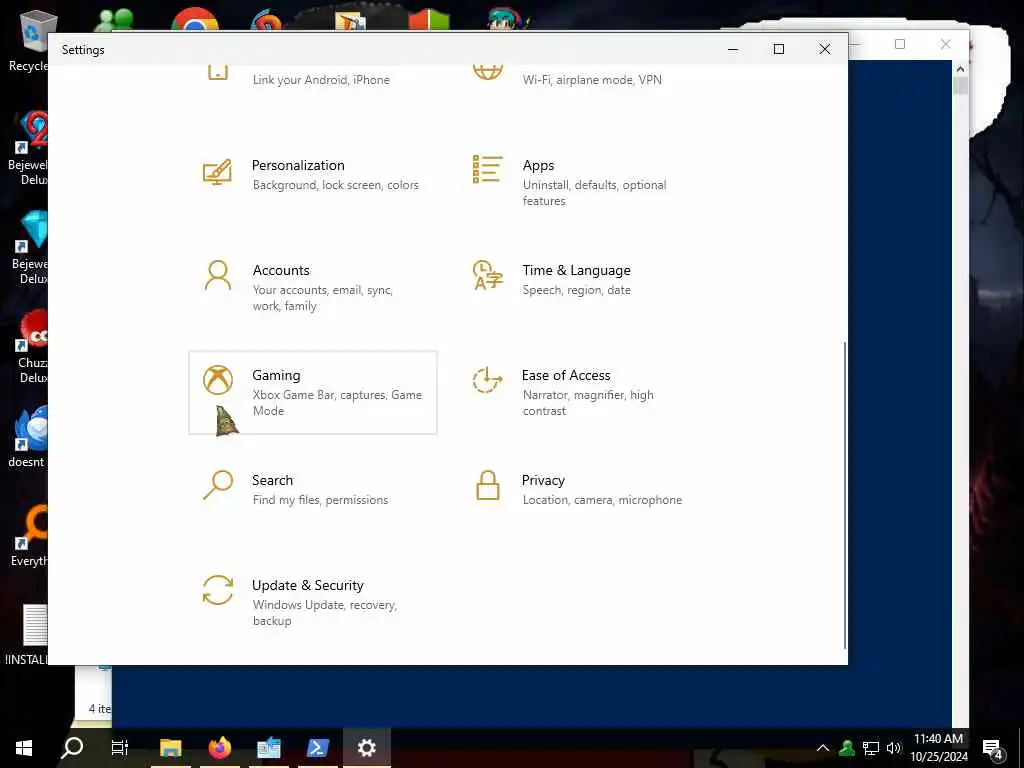
Task: Go to Time & Language heading
Action: coord(576,270)
